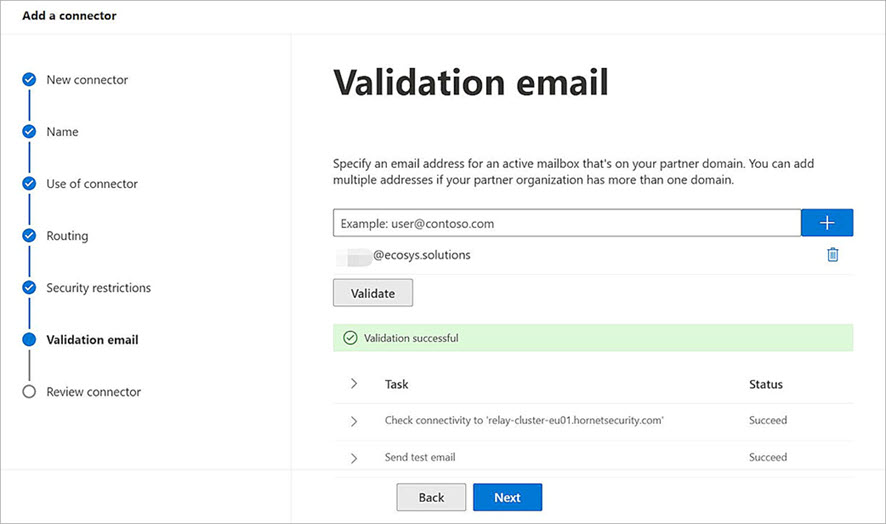Viewport: 886px width, 524px height.
Task: Select the Review connector step circle
Action: tap(29, 392)
